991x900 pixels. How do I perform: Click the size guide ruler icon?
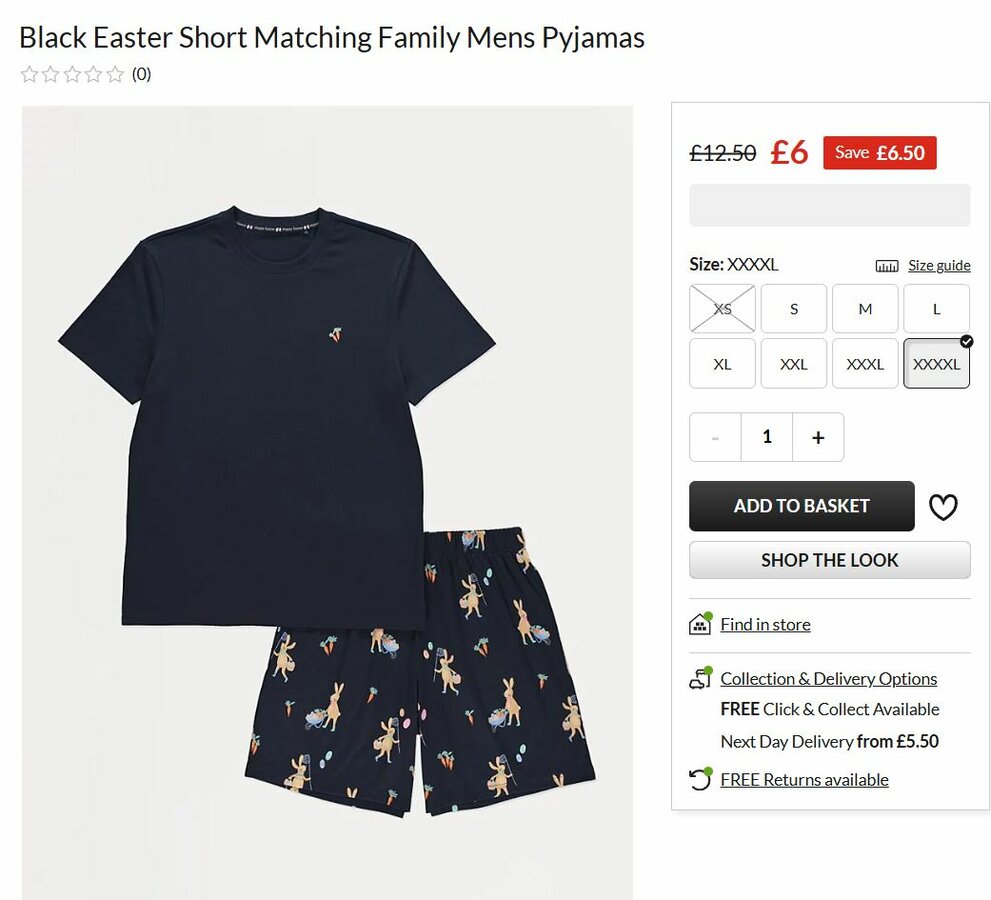pos(887,266)
